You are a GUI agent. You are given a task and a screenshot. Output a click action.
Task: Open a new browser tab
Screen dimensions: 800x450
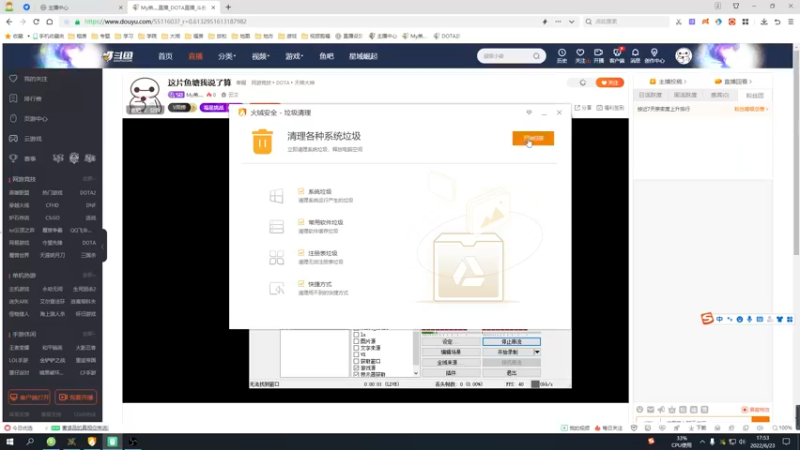[228, 7]
